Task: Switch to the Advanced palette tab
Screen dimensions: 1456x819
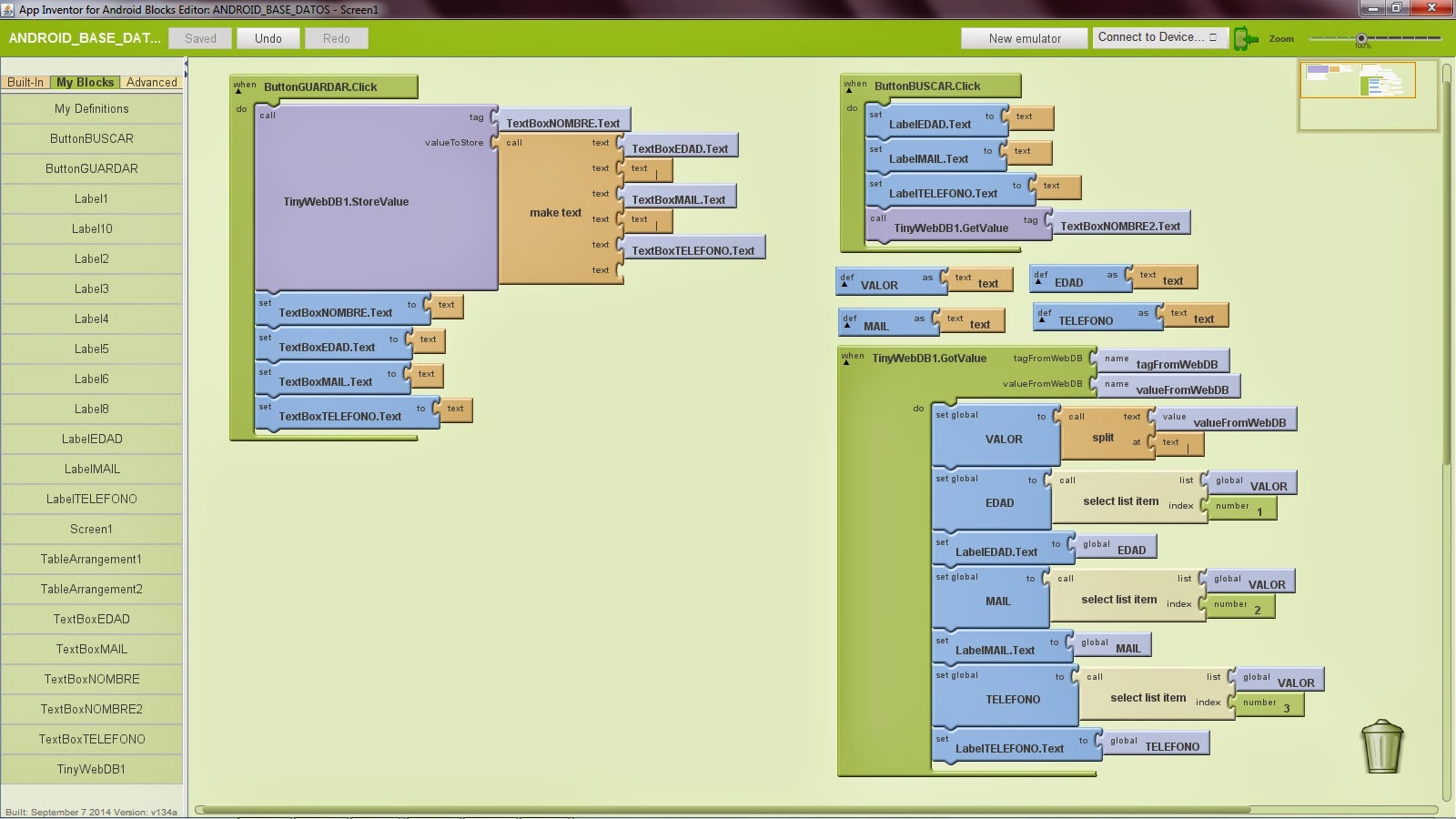Action: [151, 82]
